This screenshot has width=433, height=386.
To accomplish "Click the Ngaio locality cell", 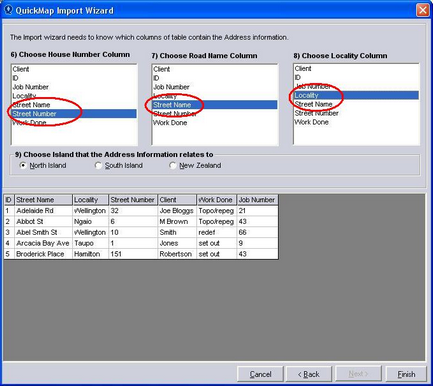I will point(90,222).
